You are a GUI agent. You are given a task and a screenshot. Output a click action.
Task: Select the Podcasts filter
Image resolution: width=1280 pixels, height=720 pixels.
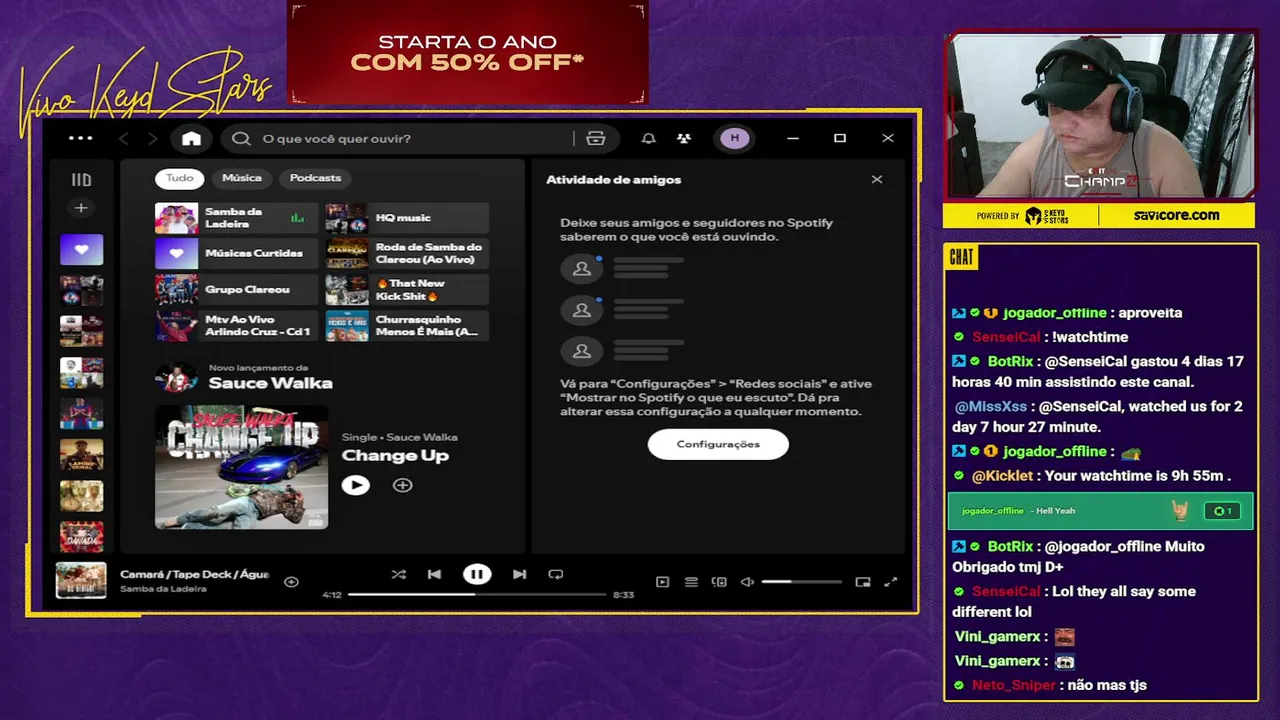pos(315,178)
